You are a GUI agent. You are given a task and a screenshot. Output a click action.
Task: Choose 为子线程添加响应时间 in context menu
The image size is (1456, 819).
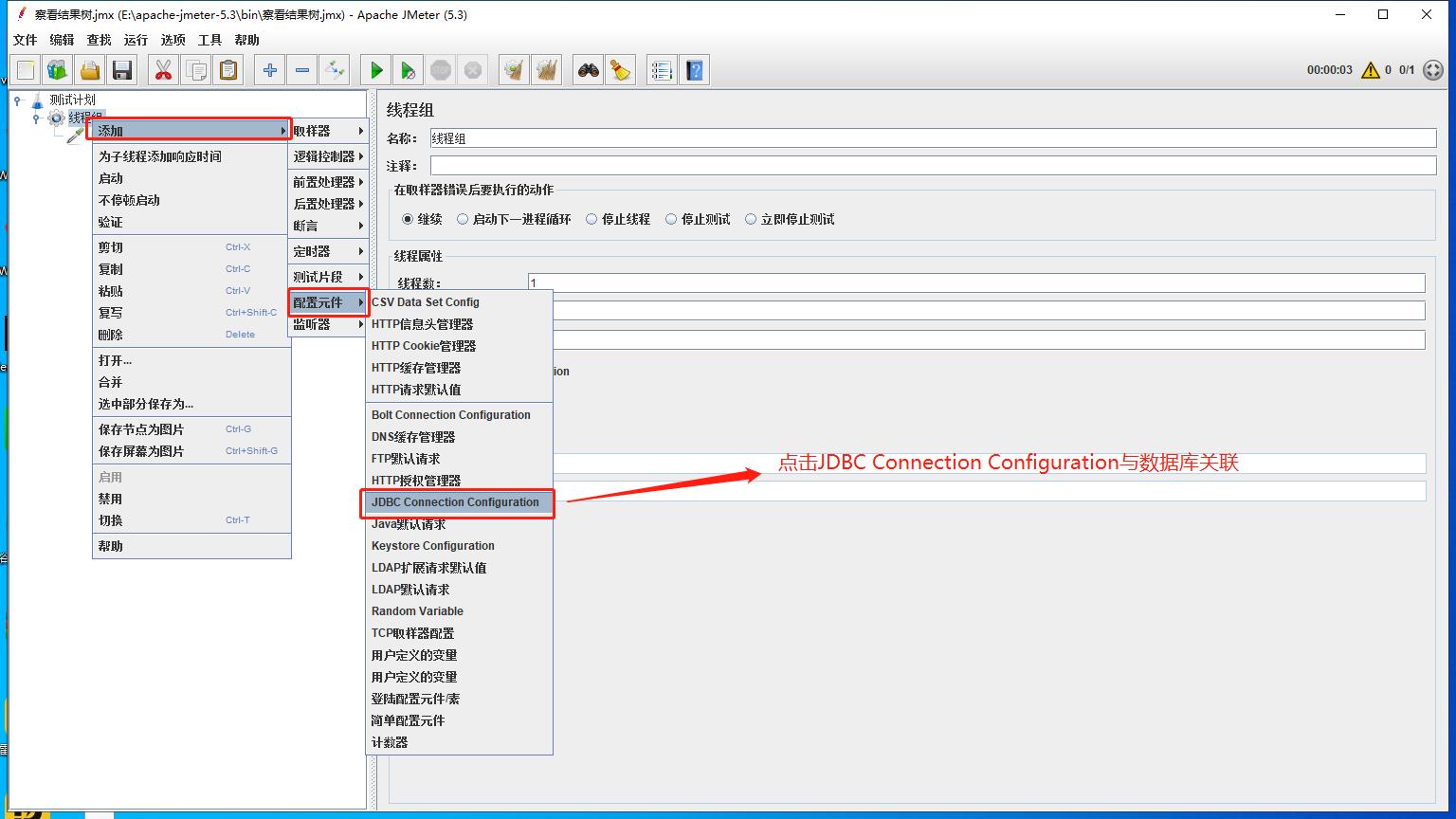pyautogui.click(x=191, y=156)
